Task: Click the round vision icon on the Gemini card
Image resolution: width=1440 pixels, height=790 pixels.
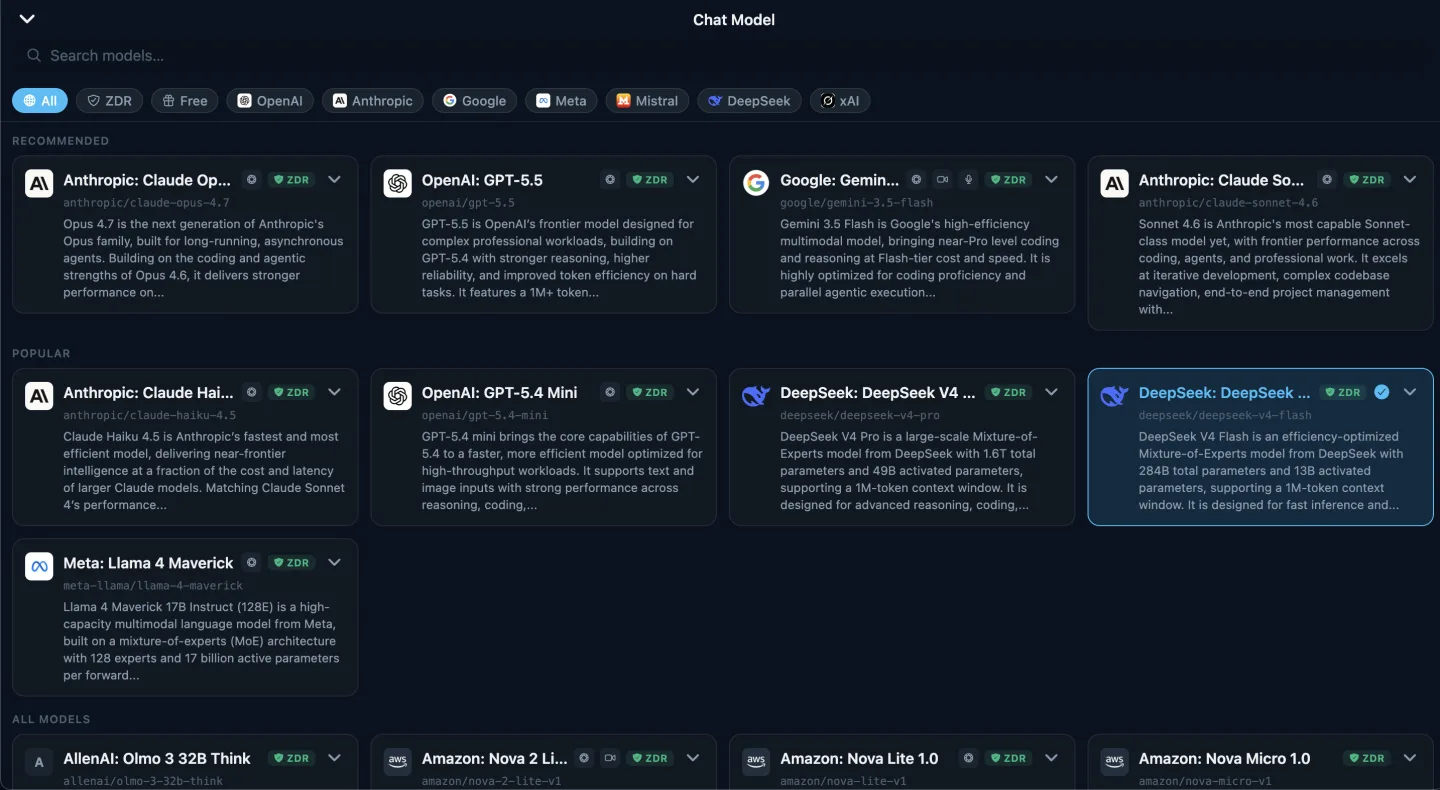Action: (916, 180)
